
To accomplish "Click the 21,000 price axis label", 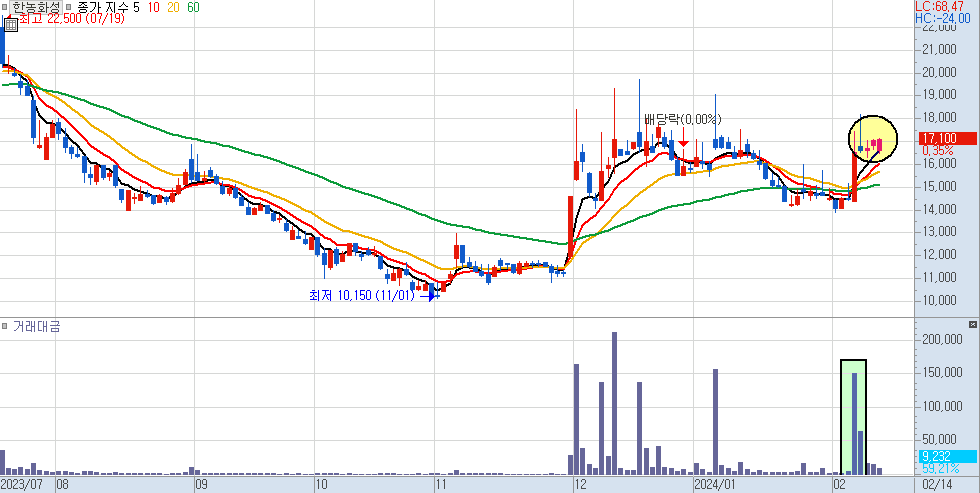I will [x=939, y=49].
